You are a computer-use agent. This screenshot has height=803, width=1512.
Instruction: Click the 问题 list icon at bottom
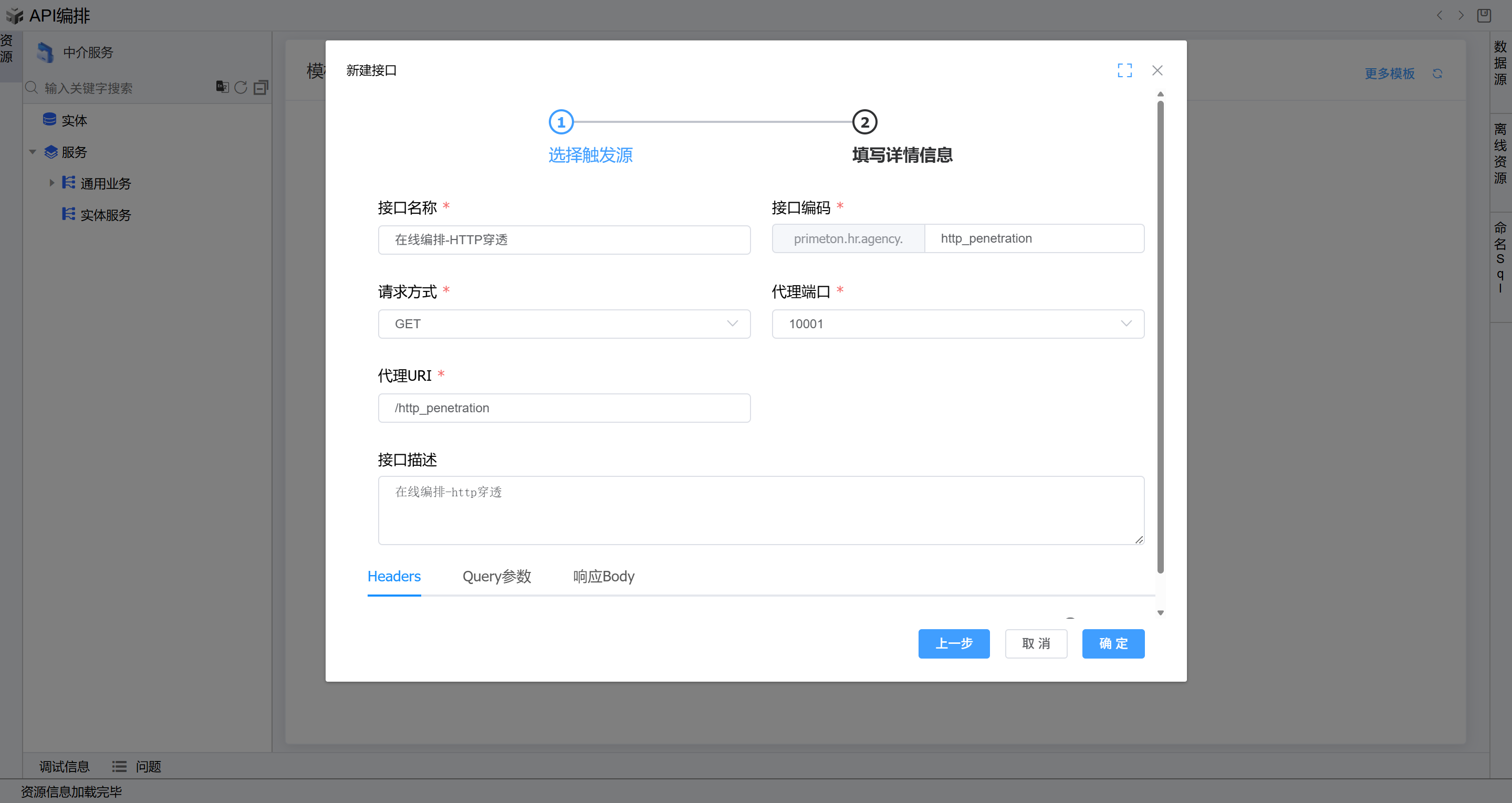click(x=119, y=766)
